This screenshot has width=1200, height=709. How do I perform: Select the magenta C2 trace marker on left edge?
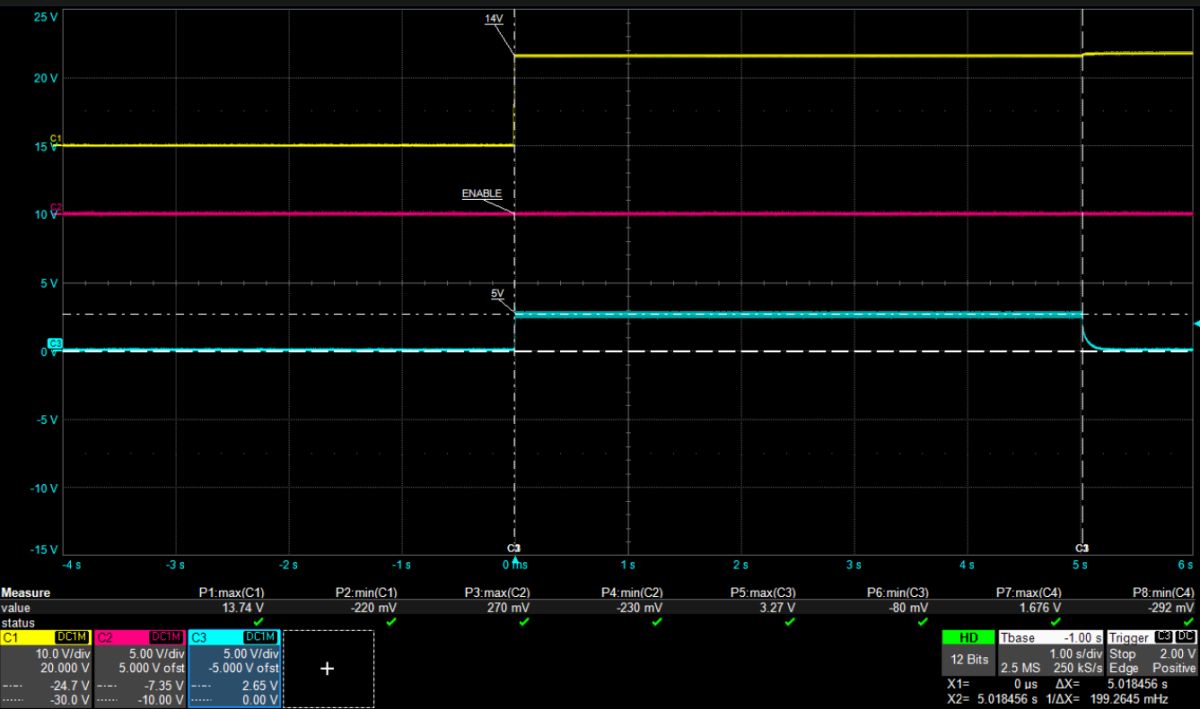56,207
